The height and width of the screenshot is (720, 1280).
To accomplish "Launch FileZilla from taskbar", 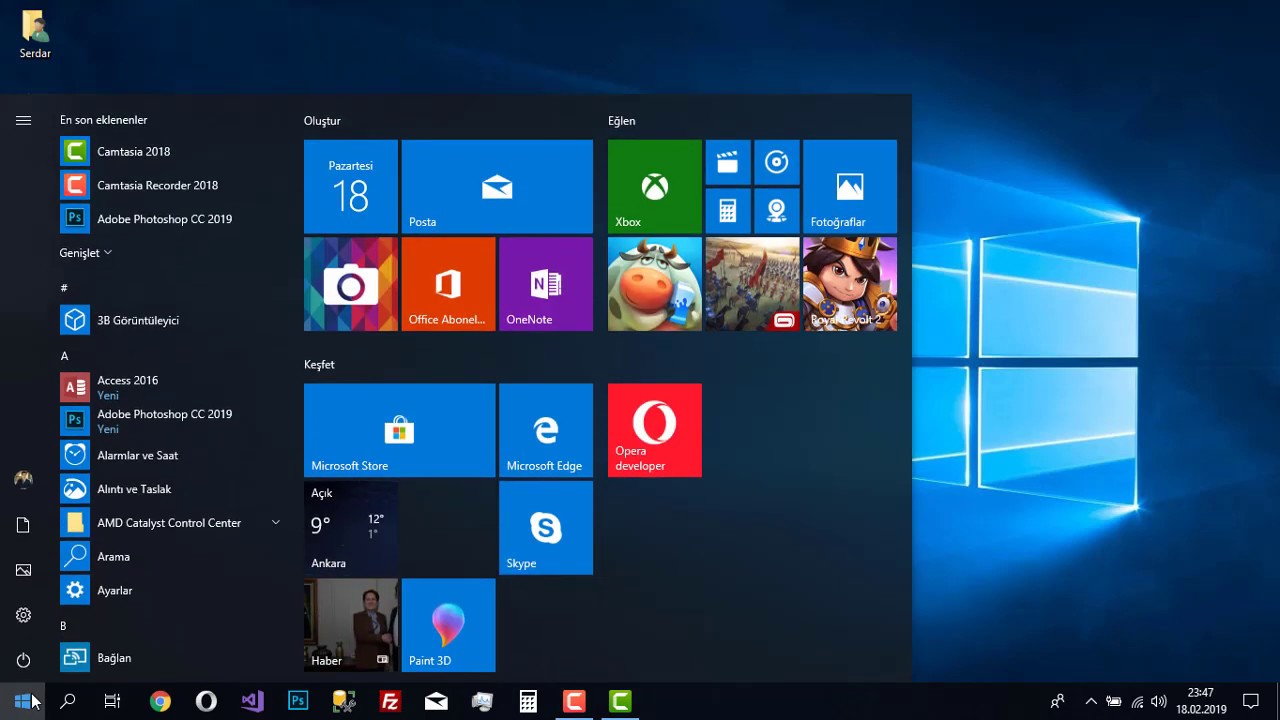I will click(390, 701).
